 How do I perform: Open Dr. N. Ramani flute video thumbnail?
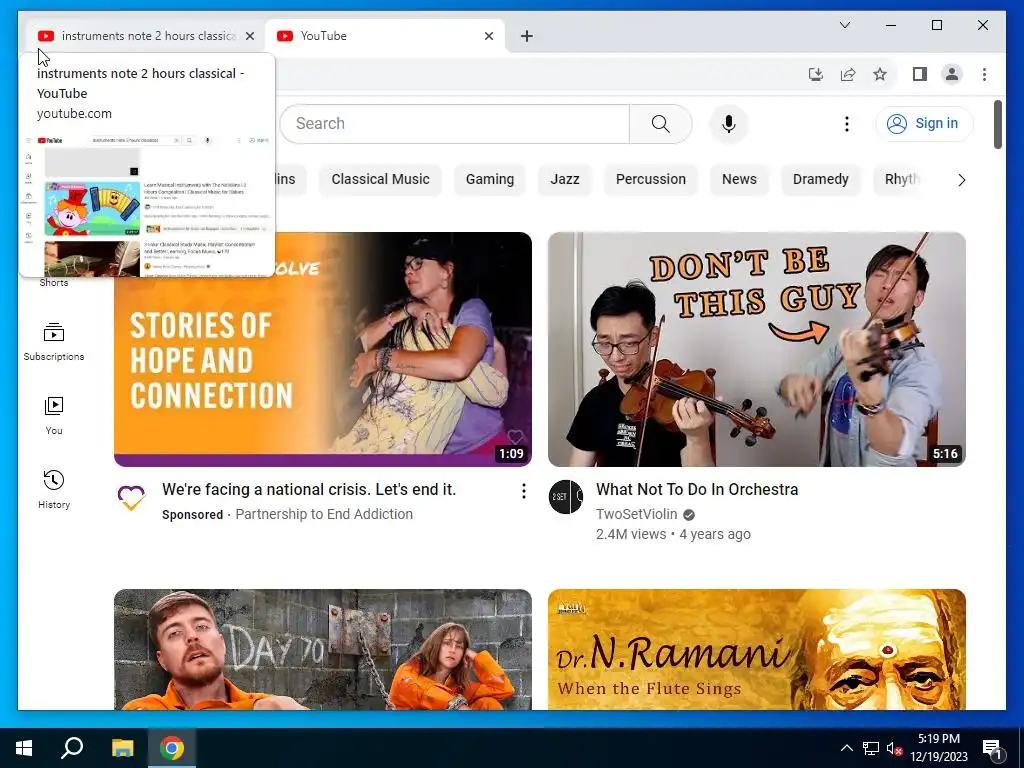pyautogui.click(x=756, y=649)
